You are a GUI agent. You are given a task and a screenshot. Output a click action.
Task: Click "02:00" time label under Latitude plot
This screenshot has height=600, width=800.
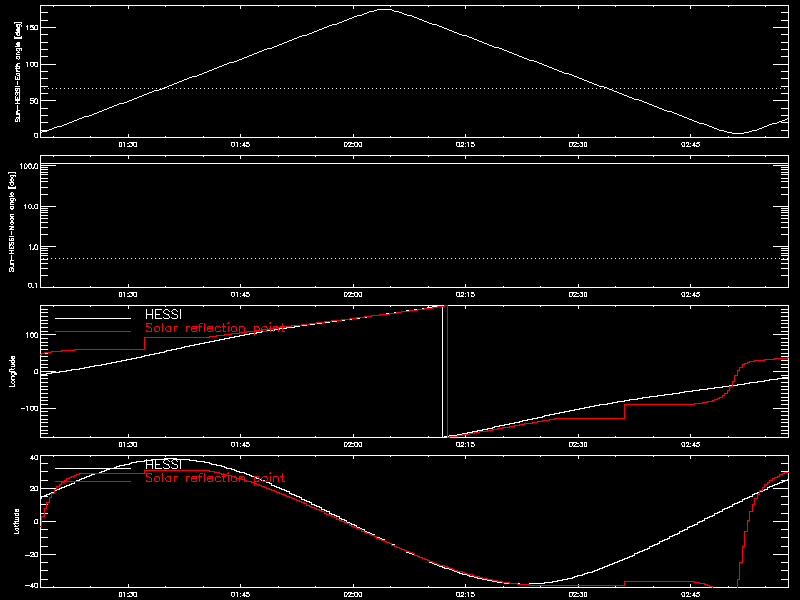click(x=353, y=595)
